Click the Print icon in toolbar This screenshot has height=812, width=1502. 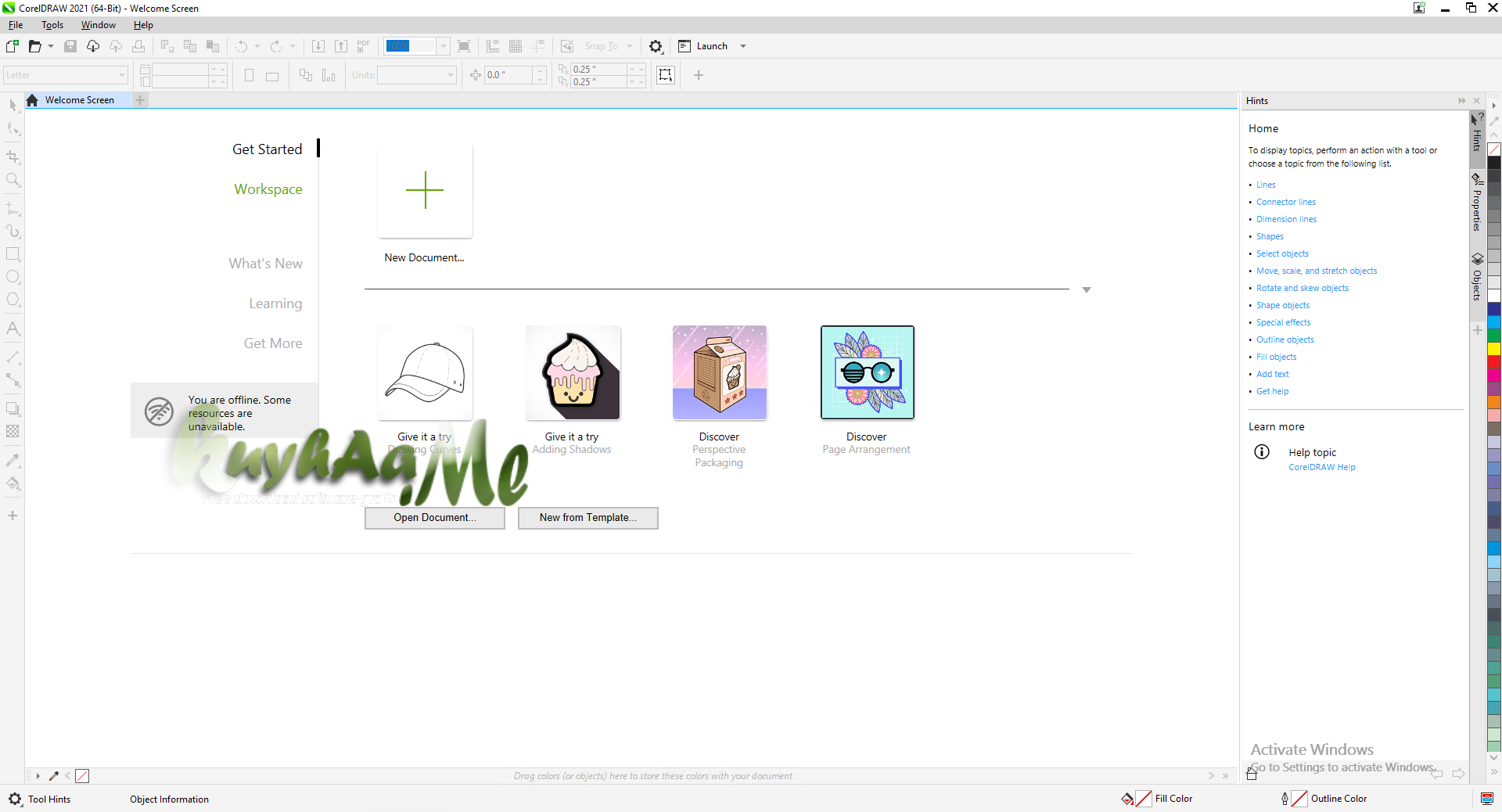(138, 46)
